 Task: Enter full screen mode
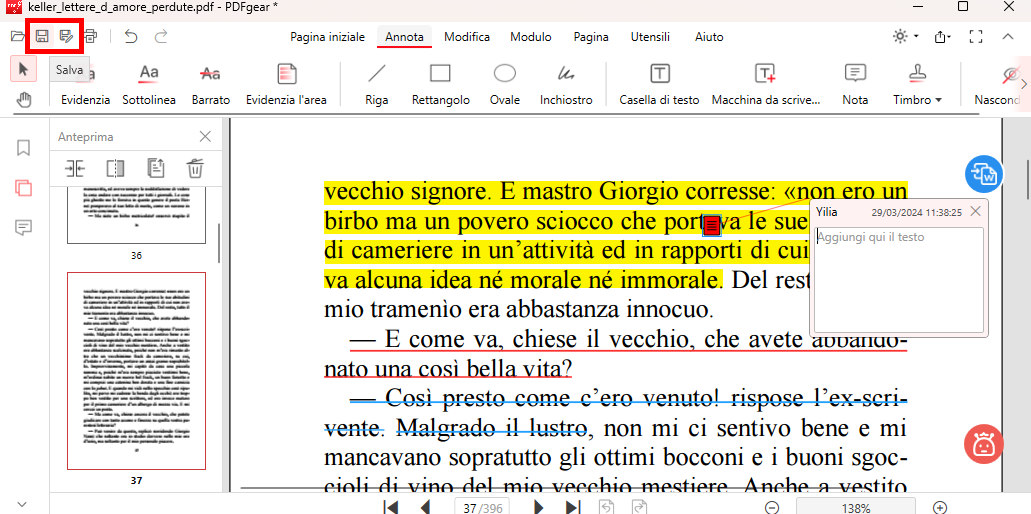tap(976, 37)
